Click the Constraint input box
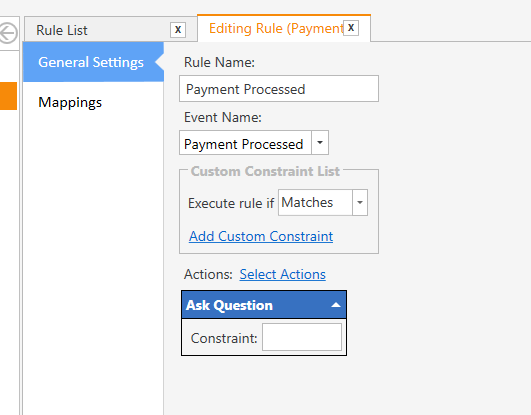The image size is (531, 415). pos(302,337)
